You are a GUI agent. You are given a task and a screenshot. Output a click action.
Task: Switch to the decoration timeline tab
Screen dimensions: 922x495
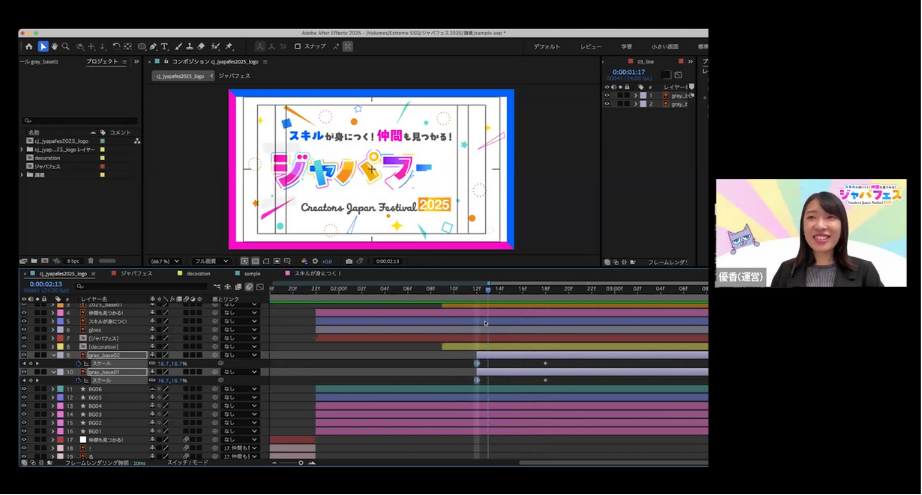point(198,274)
